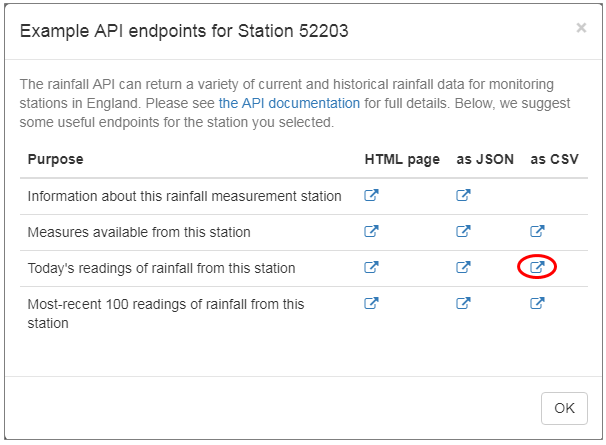Follow the API documentation link
This screenshot has width=606, height=445.
point(289,103)
